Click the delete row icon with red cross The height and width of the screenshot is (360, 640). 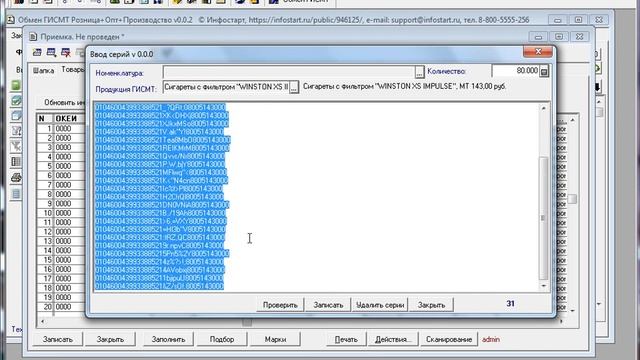(65, 53)
